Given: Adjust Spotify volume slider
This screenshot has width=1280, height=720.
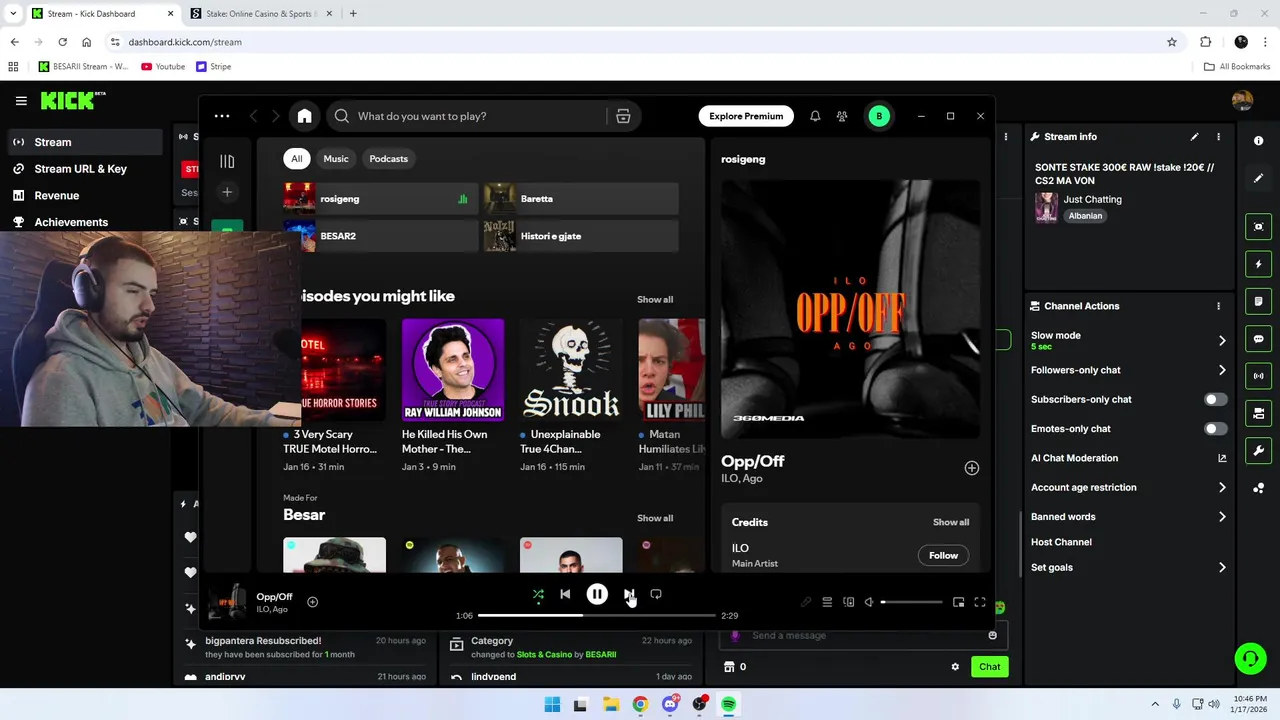Looking at the screenshot, I should pos(911,602).
